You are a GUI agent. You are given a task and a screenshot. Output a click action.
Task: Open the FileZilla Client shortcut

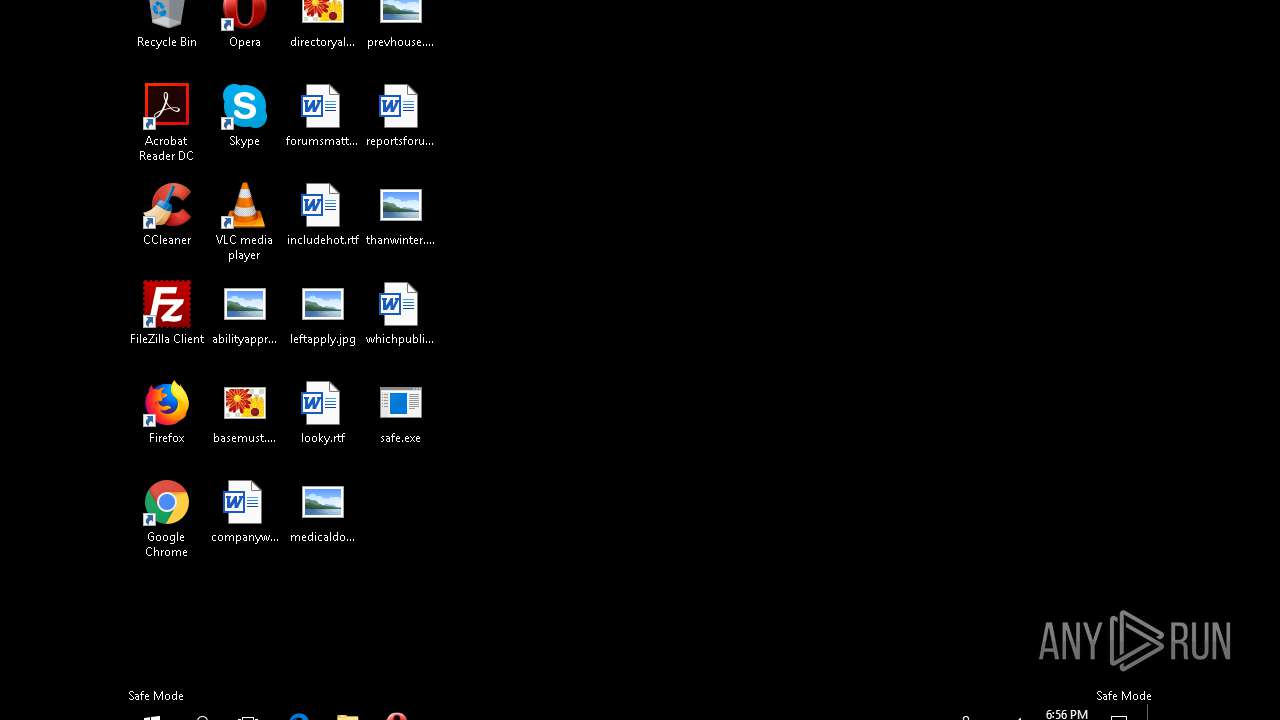pyautogui.click(x=166, y=313)
